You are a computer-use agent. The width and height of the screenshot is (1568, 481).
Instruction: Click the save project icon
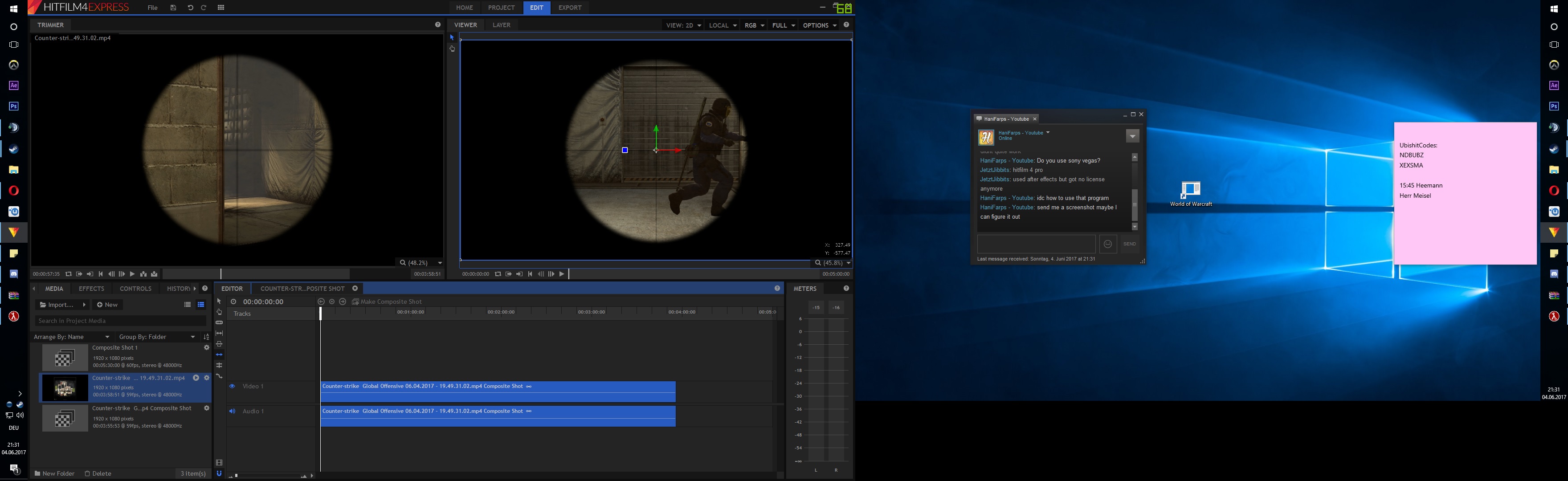pos(173,8)
